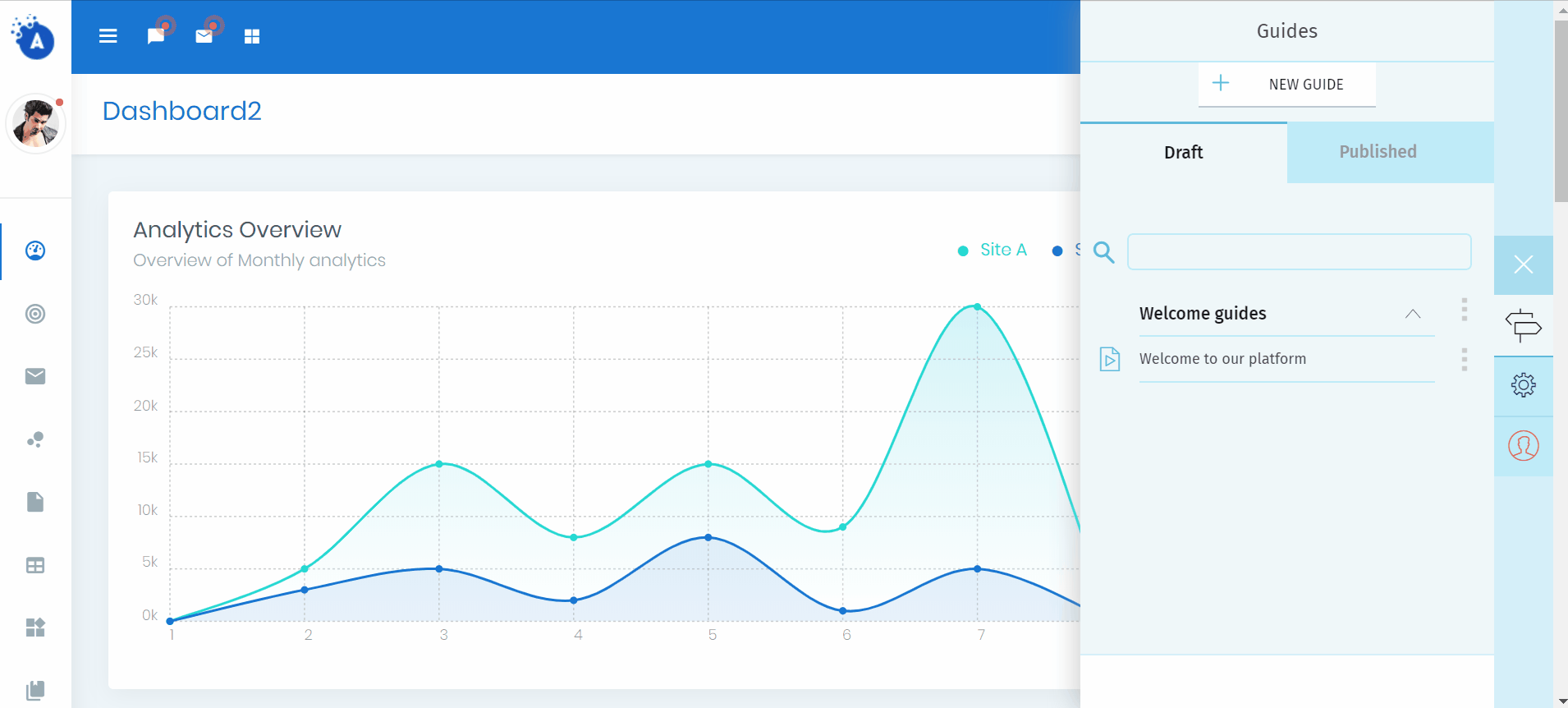Open the envelope icon in left sidebar
This screenshot has height=708, width=1568.
coord(35,376)
